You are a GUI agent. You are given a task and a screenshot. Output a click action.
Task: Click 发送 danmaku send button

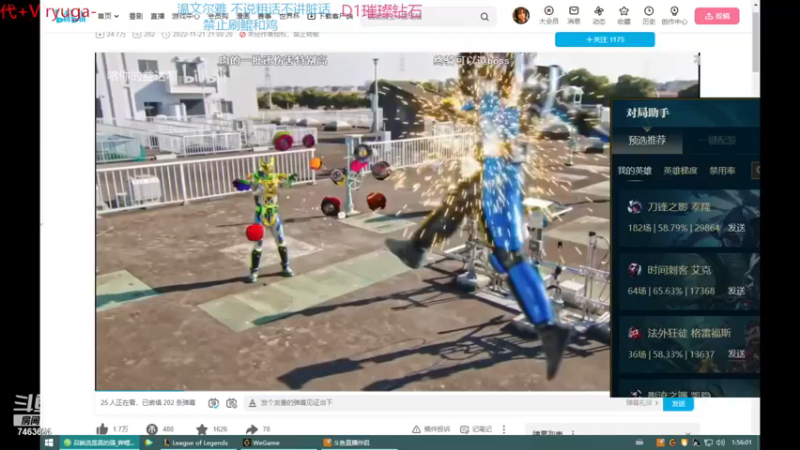[x=678, y=404]
